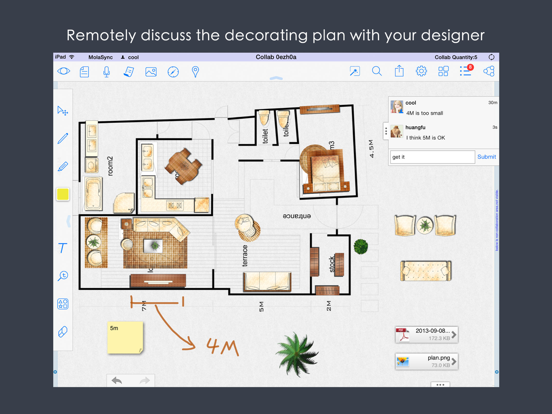
Task: Click the chat message input field
Action: (432, 157)
